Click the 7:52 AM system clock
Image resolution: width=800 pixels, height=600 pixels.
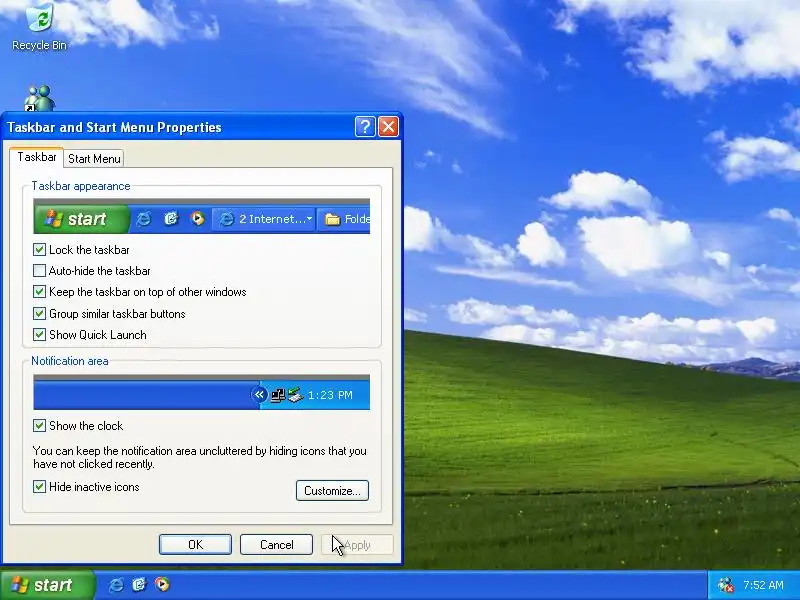763,585
